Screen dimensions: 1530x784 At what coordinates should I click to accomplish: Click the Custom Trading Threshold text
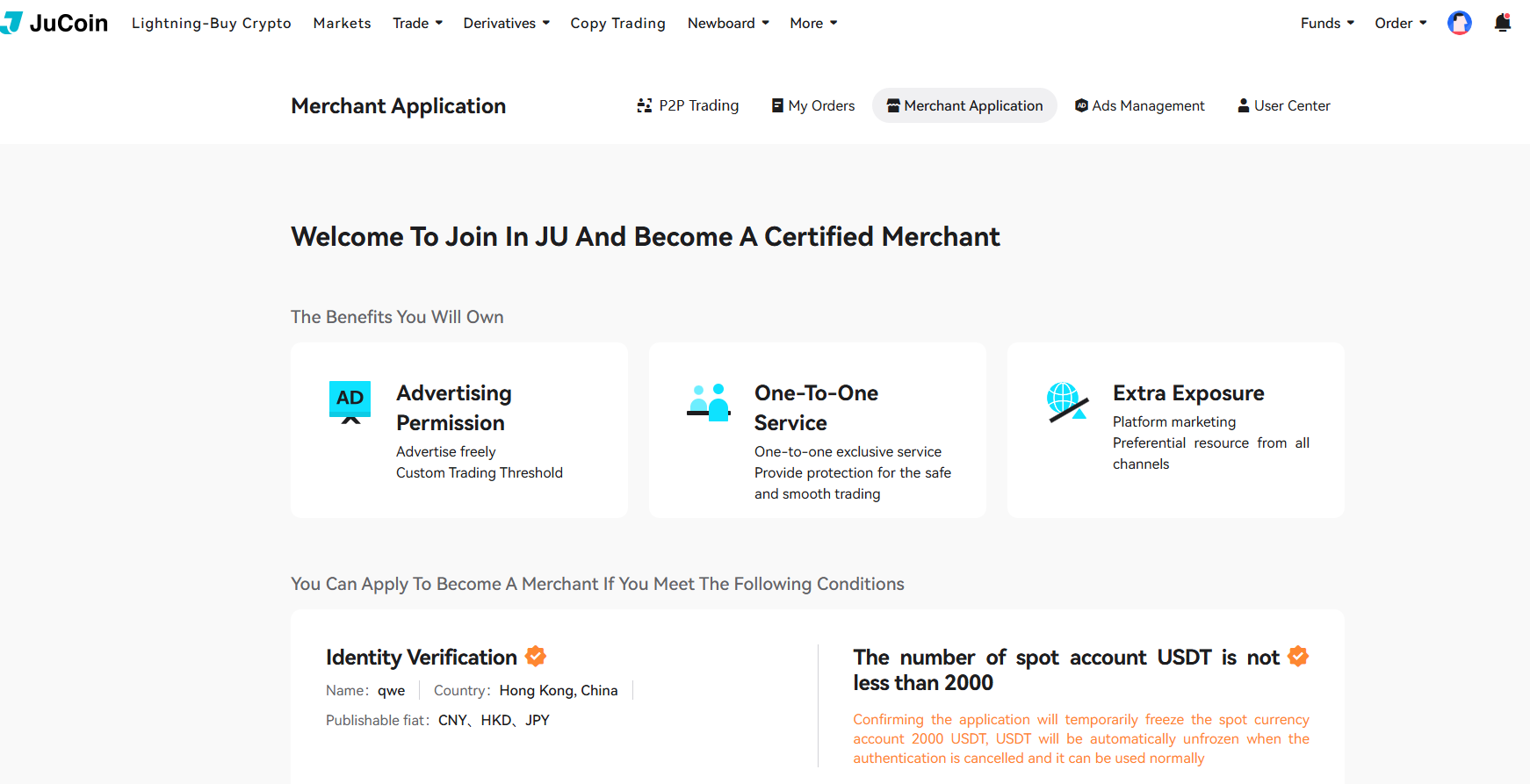tap(480, 472)
